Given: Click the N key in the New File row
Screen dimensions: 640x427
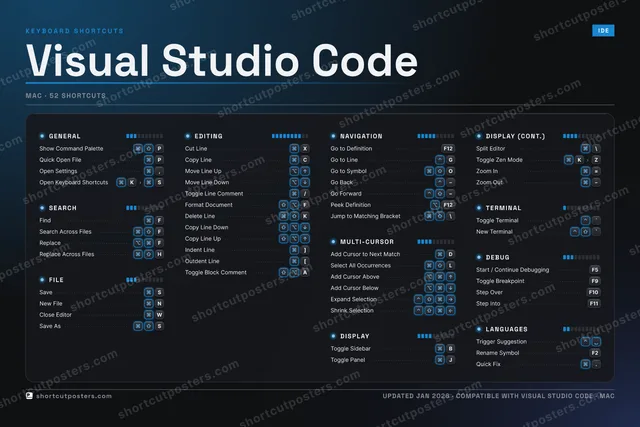Looking at the screenshot, I should pos(159,304).
